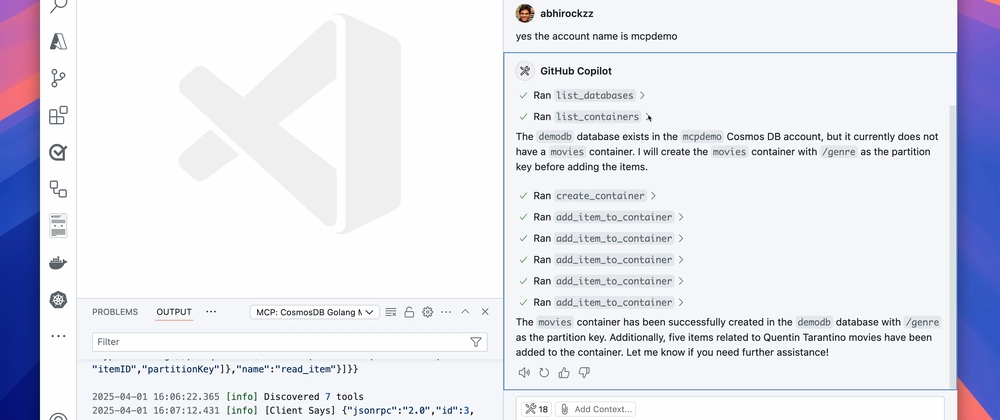The height and width of the screenshot is (420, 1000).
Task: Click the list_databases code label
Action: 595,96
